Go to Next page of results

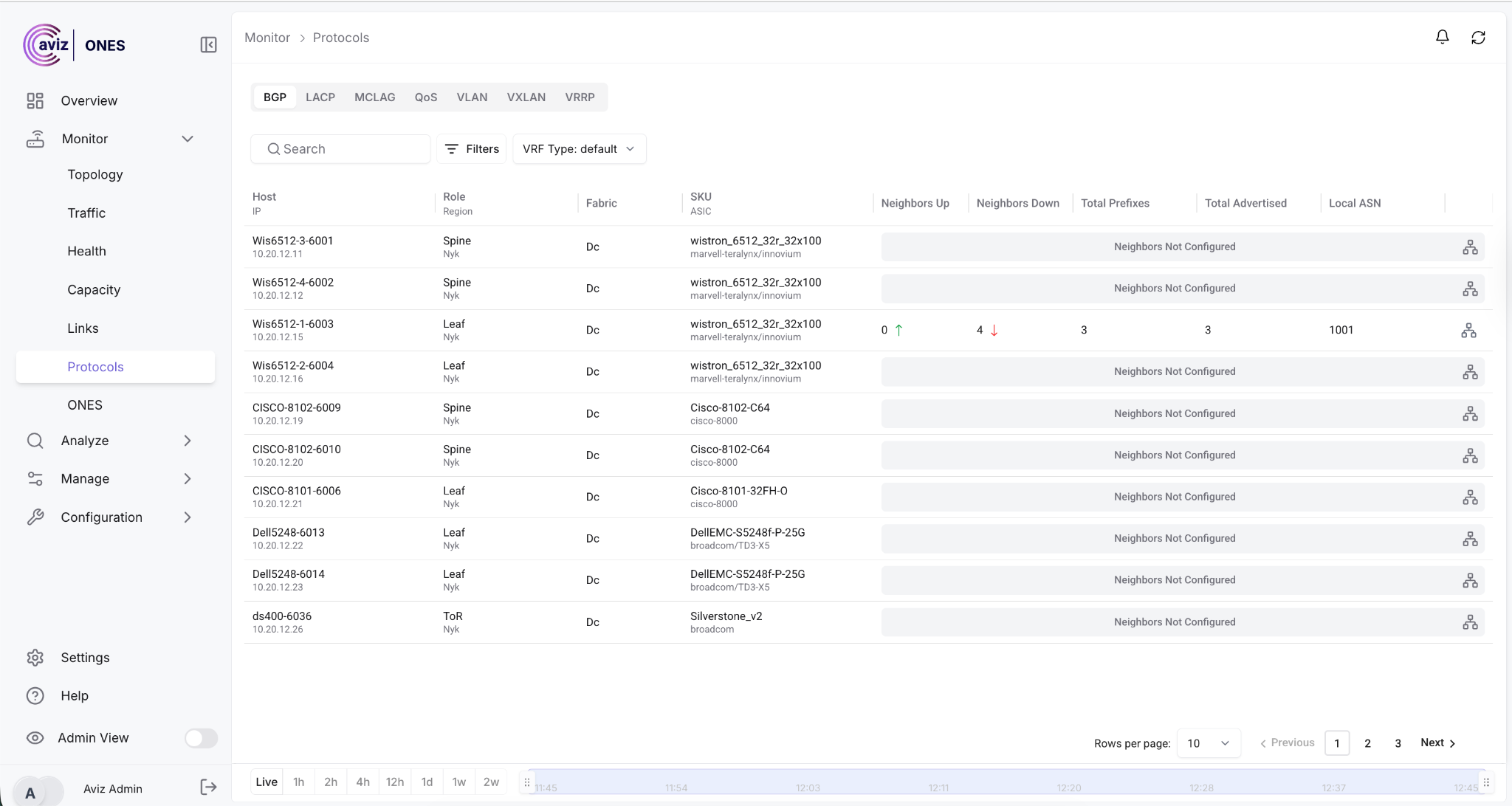pos(1437,743)
